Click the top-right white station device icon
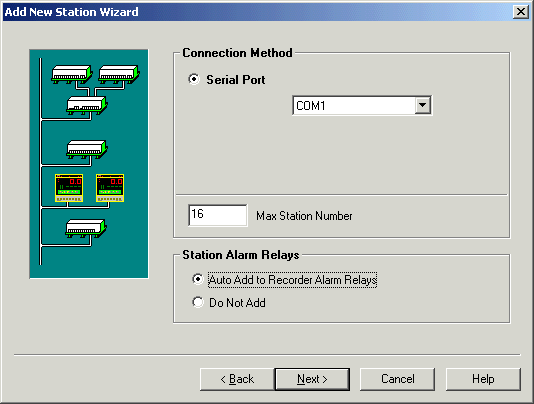The width and height of the screenshot is (534, 404). pyautogui.click(x=119, y=74)
